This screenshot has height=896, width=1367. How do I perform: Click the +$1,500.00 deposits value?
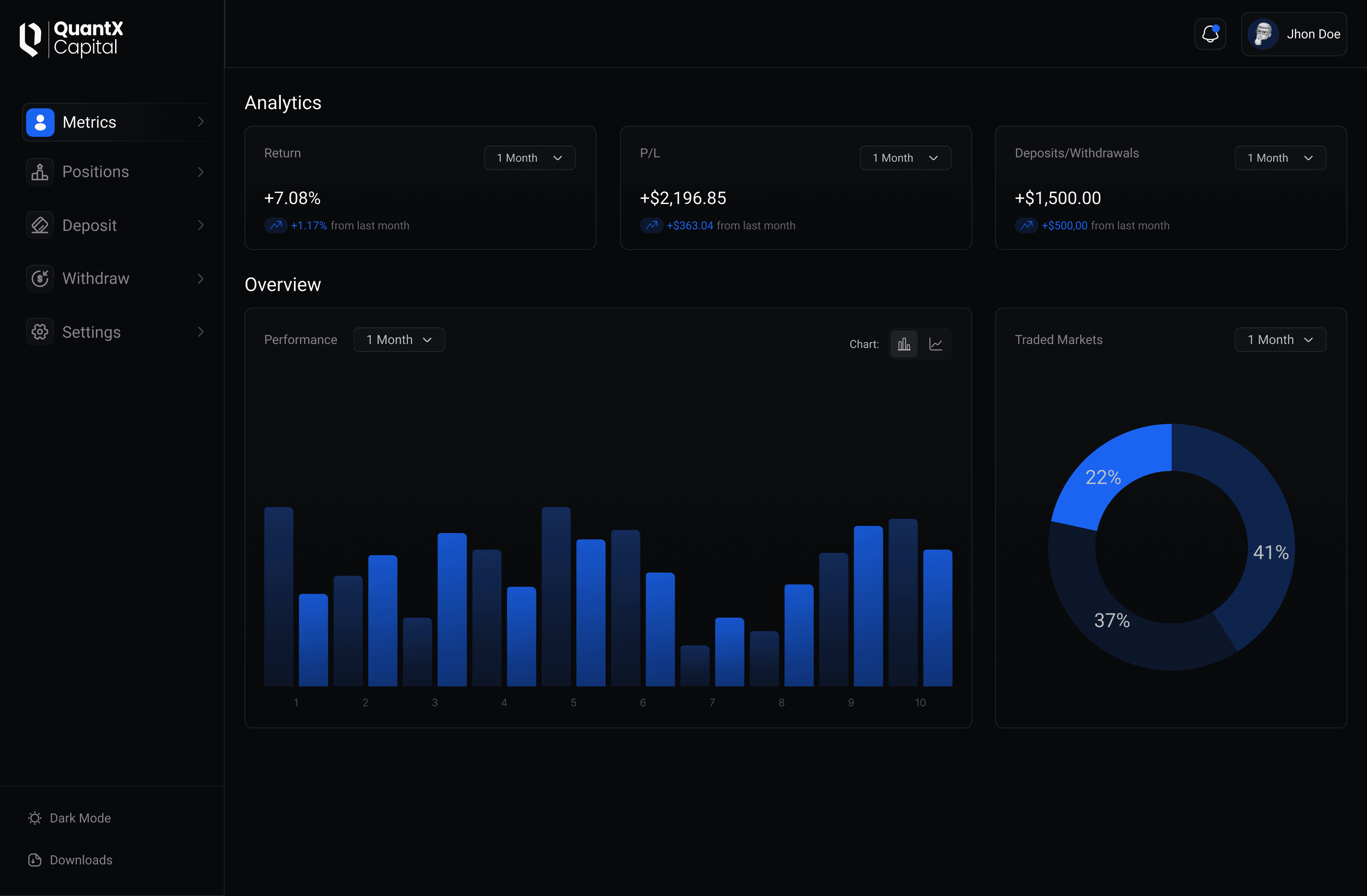point(1058,198)
